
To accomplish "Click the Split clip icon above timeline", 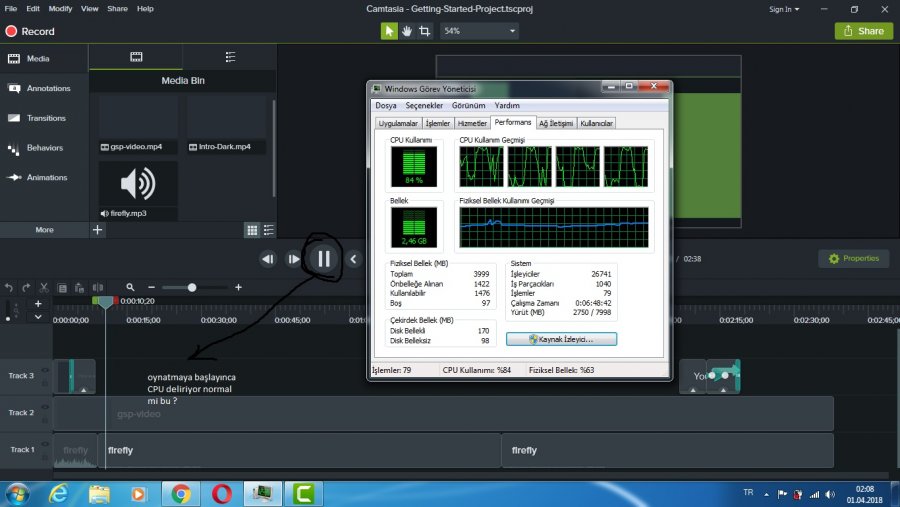I will point(98,287).
